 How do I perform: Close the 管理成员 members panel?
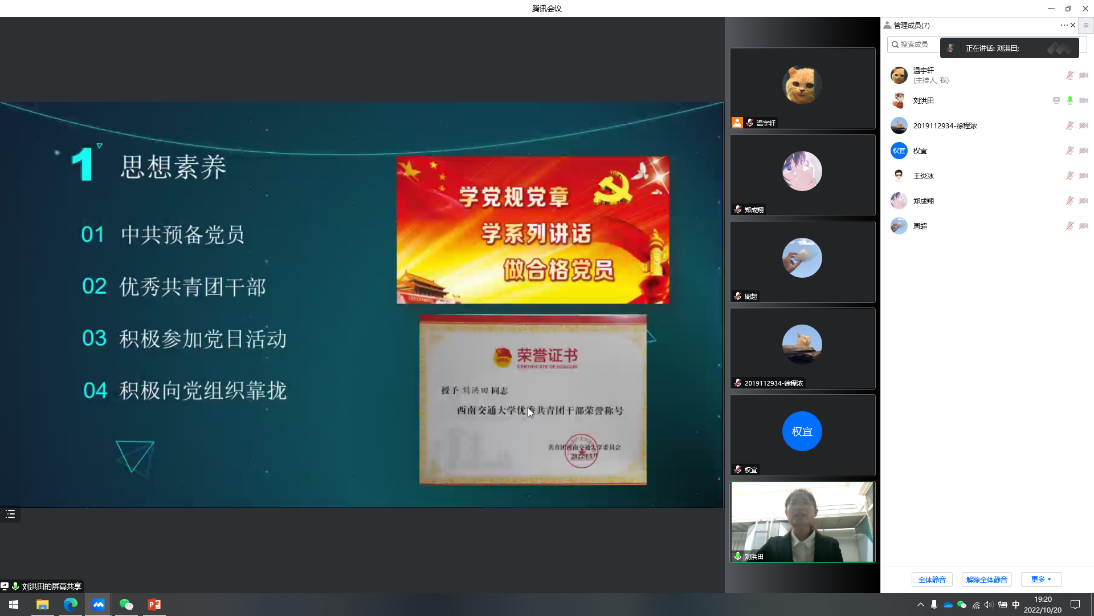click(x=1074, y=25)
